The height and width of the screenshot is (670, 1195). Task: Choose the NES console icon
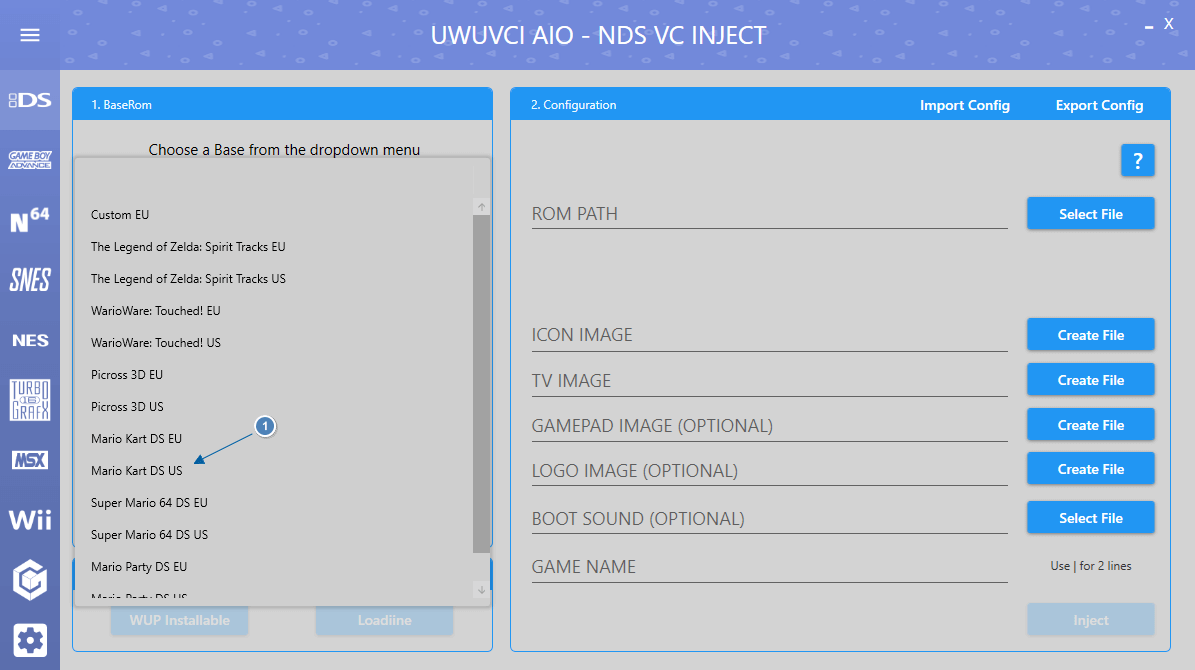[x=30, y=340]
